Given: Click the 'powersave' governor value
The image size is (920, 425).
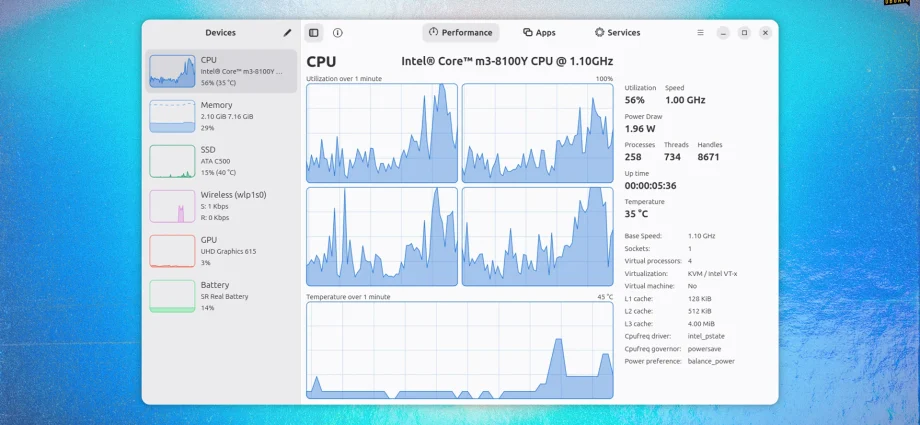Looking at the screenshot, I should pyautogui.click(x=704, y=349).
